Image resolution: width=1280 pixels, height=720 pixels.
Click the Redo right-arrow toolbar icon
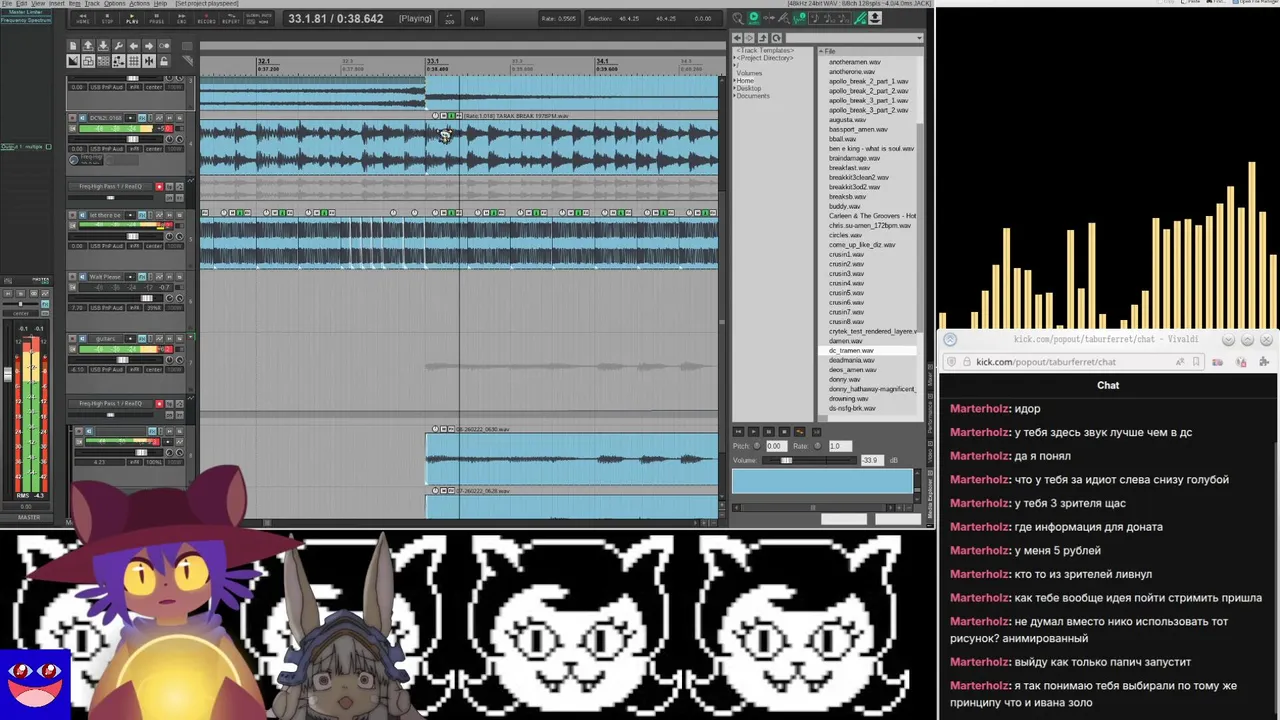tap(148, 46)
